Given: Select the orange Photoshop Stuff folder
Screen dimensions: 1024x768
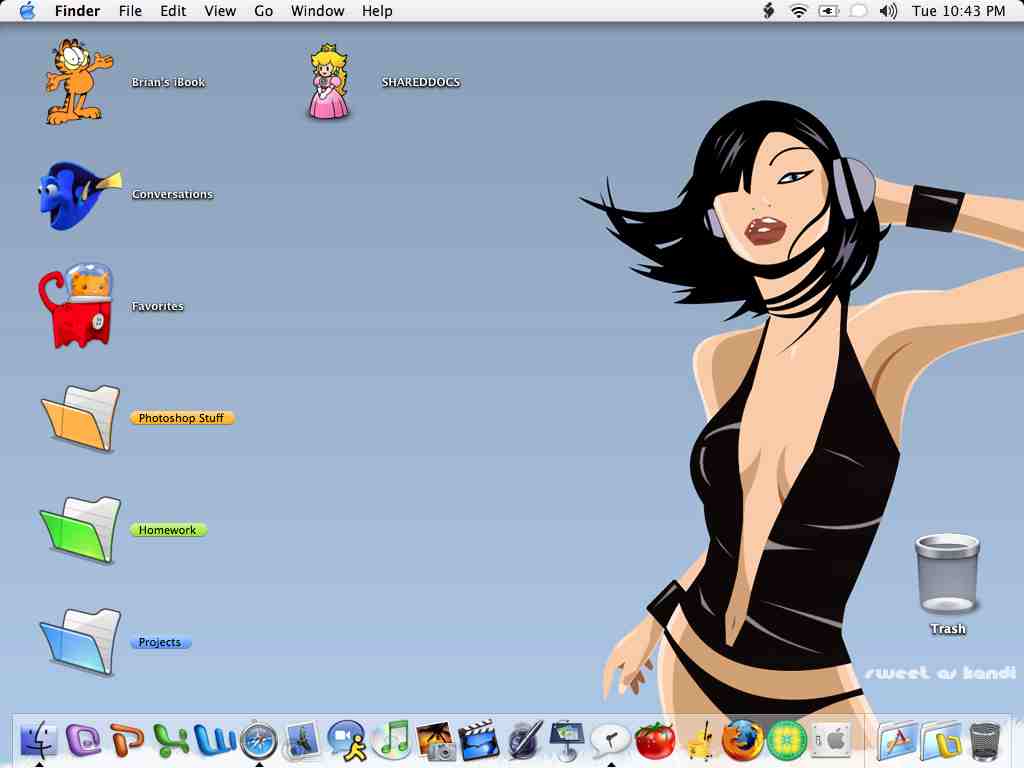Looking at the screenshot, I should pyautogui.click(x=81, y=418).
